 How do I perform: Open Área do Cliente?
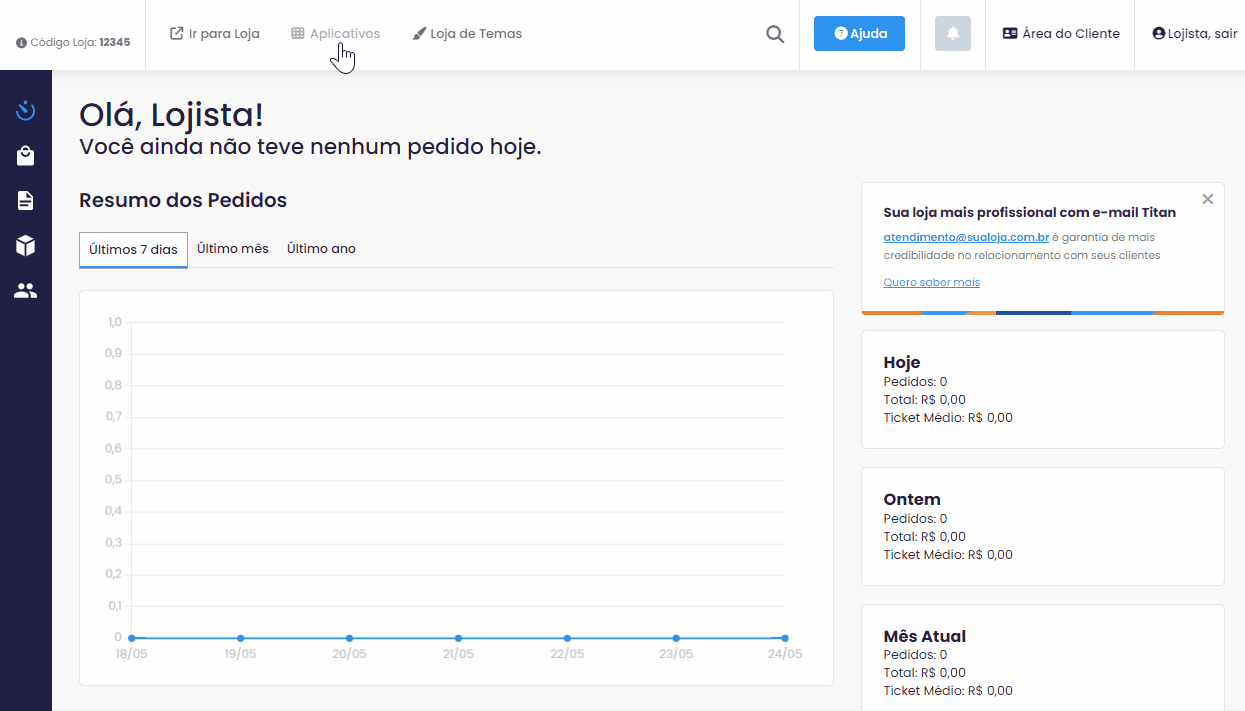[x=1061, y=34]
